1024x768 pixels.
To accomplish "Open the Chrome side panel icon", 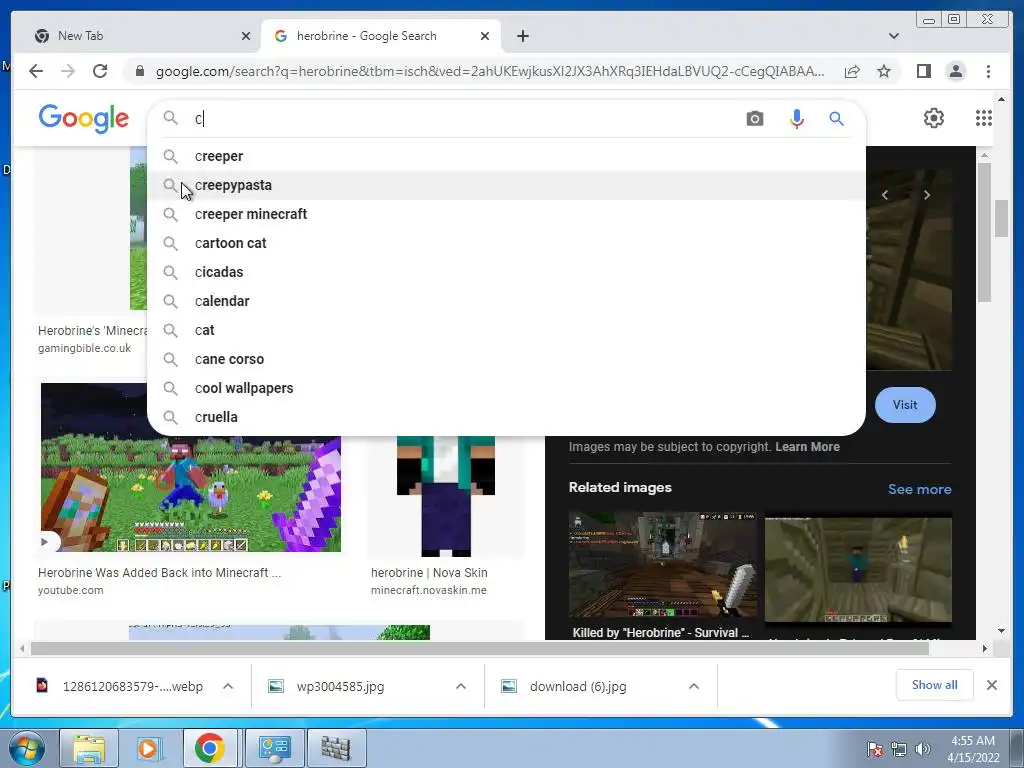I will [923, 71].
